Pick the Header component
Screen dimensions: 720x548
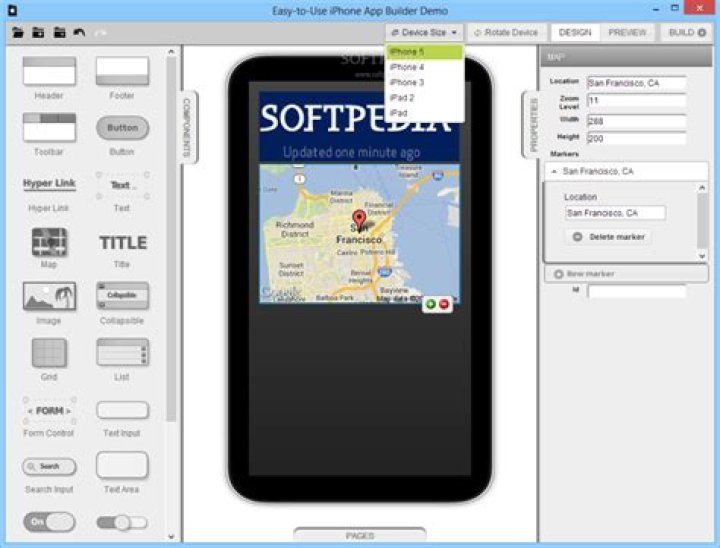coord(49,71)
